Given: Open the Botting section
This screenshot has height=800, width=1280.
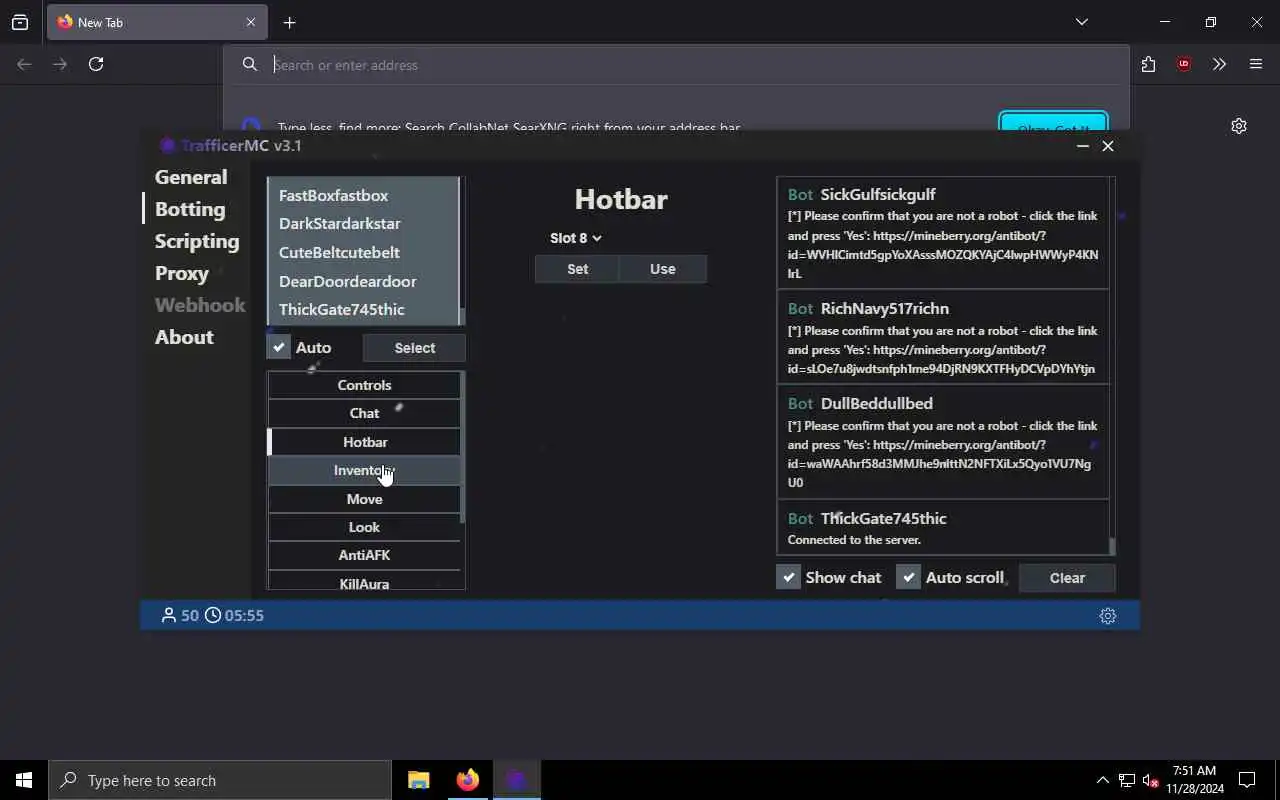Looking at the screenshot, I should tap(190, 209).
